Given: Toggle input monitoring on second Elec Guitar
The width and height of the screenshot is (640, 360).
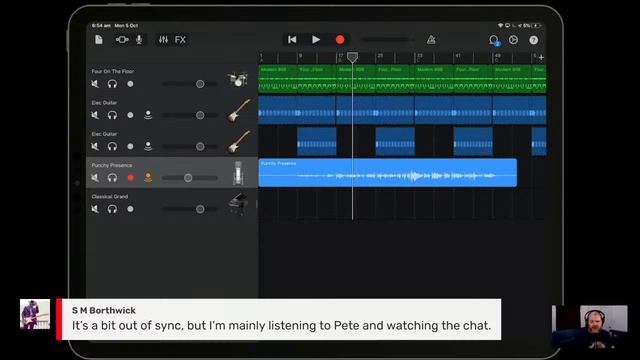Looking at the screenshot, I should click(148, 146).
